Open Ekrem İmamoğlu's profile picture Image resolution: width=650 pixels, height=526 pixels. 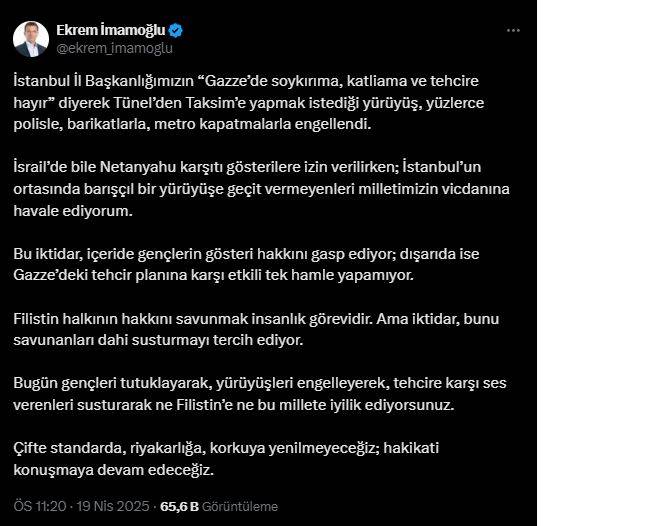(x=31, y=39)
